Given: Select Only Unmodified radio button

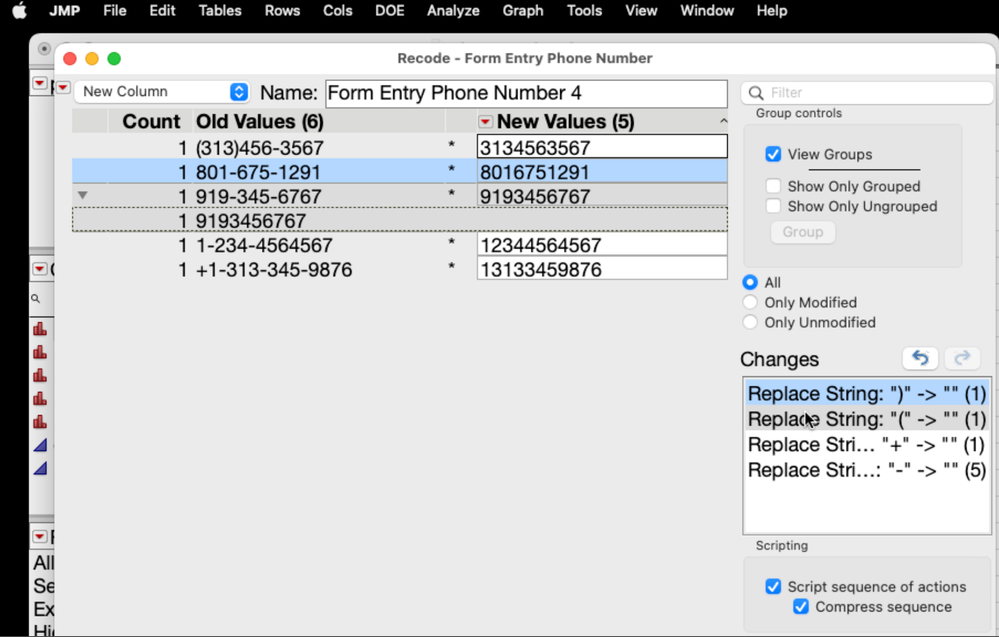Looking at the screenshot, I should click(751, 322).
